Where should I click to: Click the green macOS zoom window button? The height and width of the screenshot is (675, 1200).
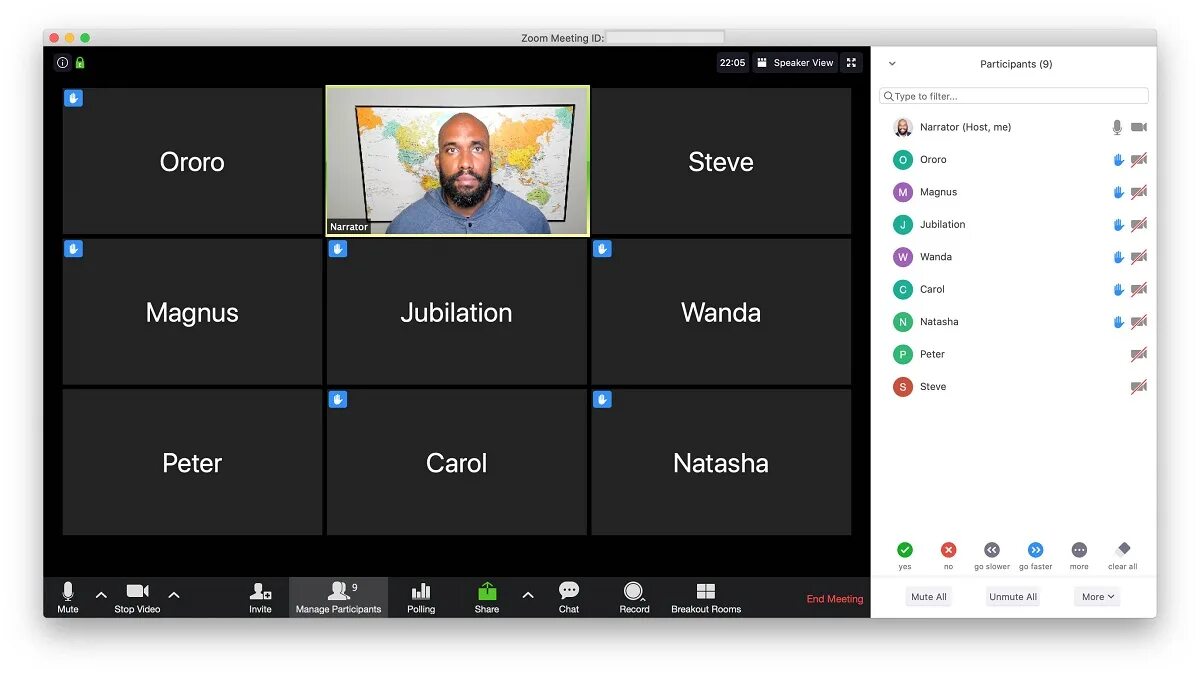point(85,38)
